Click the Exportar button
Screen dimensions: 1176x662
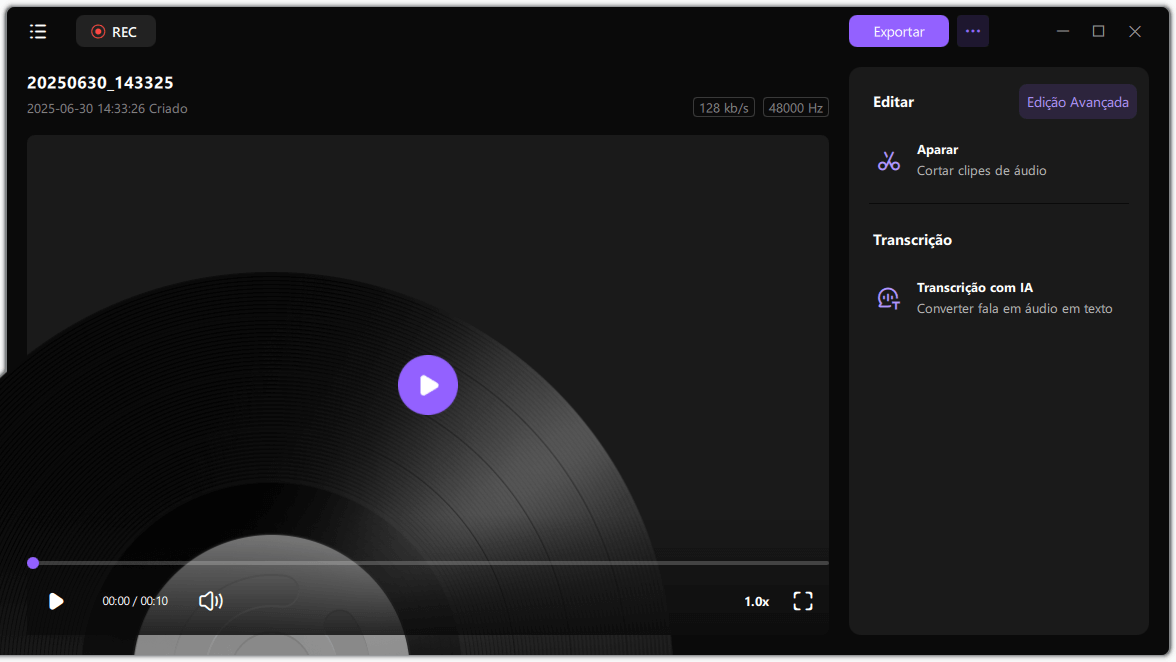(898, 31)
